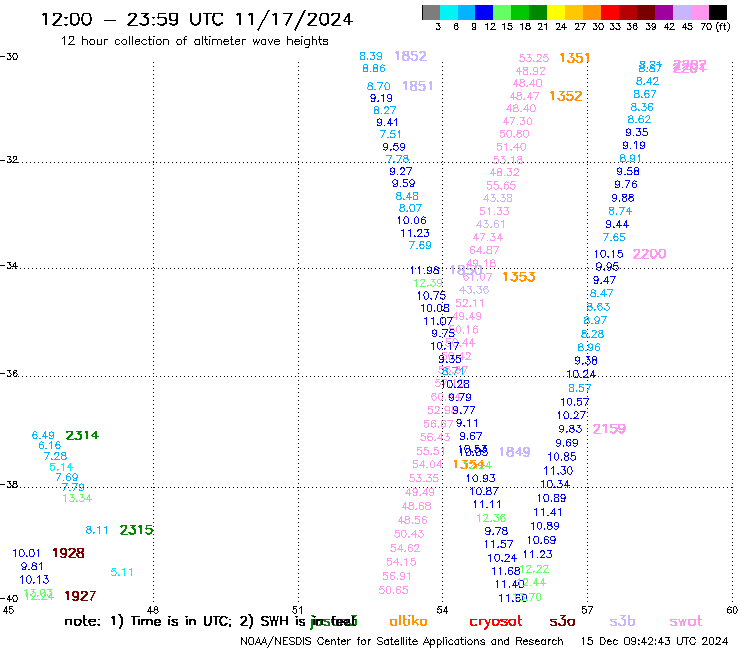Pick the purple swatch in the color scale
The width and height of the screenshot is (740, 650).
pyautogui.click(x=664, y=12)
